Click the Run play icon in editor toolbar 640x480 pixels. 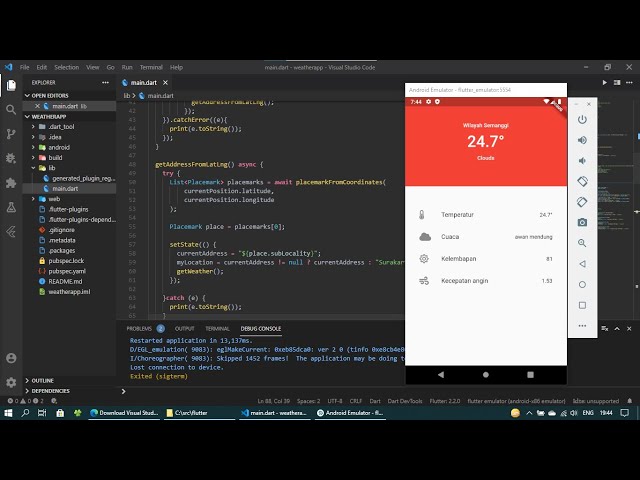click(604, 82)
